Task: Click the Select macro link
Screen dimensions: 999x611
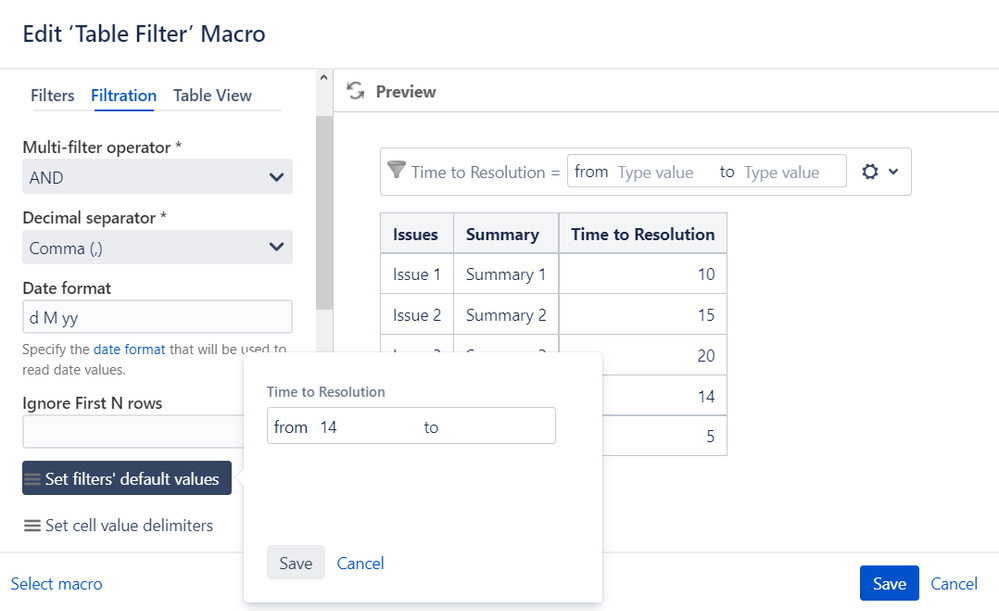Action: pyautogui.click(x=56, y=584)
